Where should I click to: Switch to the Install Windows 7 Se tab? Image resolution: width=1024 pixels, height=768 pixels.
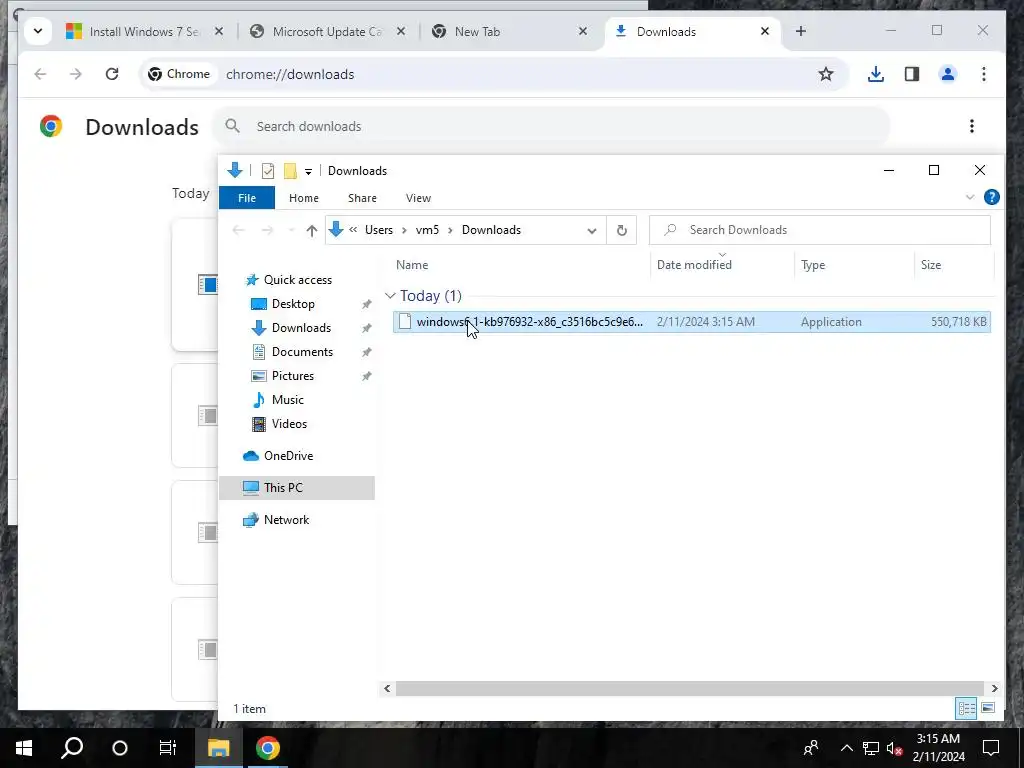[x=144, y=31]
